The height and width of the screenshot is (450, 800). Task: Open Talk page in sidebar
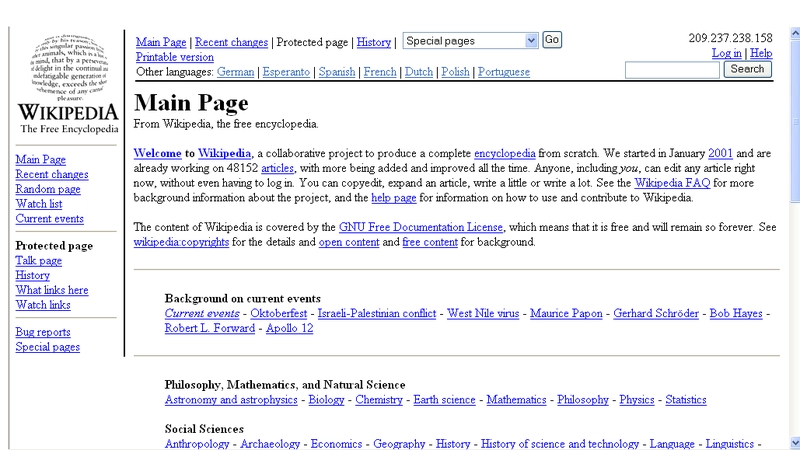(38, 261)
